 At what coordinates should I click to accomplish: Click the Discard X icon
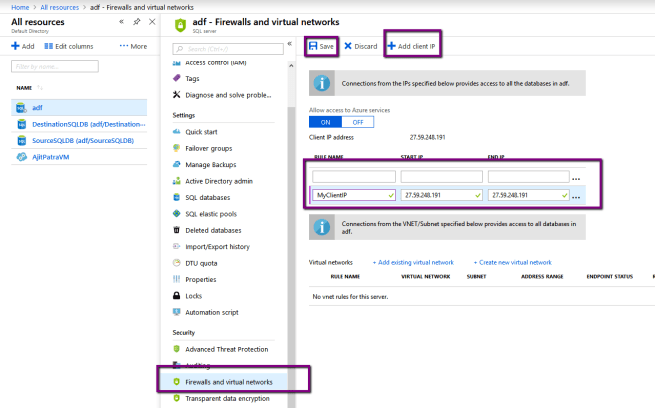click(348, 46)
